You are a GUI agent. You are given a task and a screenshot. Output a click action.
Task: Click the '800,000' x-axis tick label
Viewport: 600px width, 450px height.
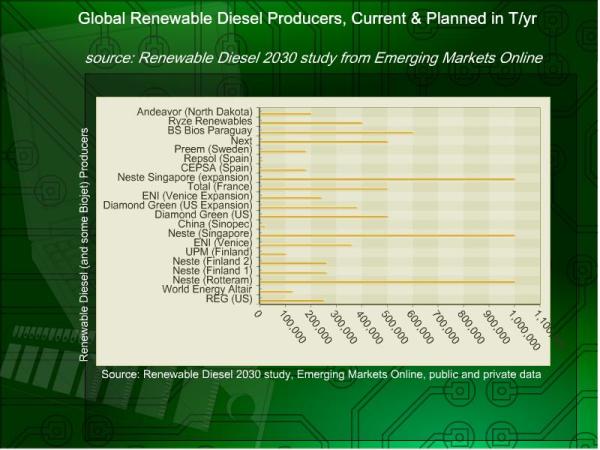[x=471, y=327]
